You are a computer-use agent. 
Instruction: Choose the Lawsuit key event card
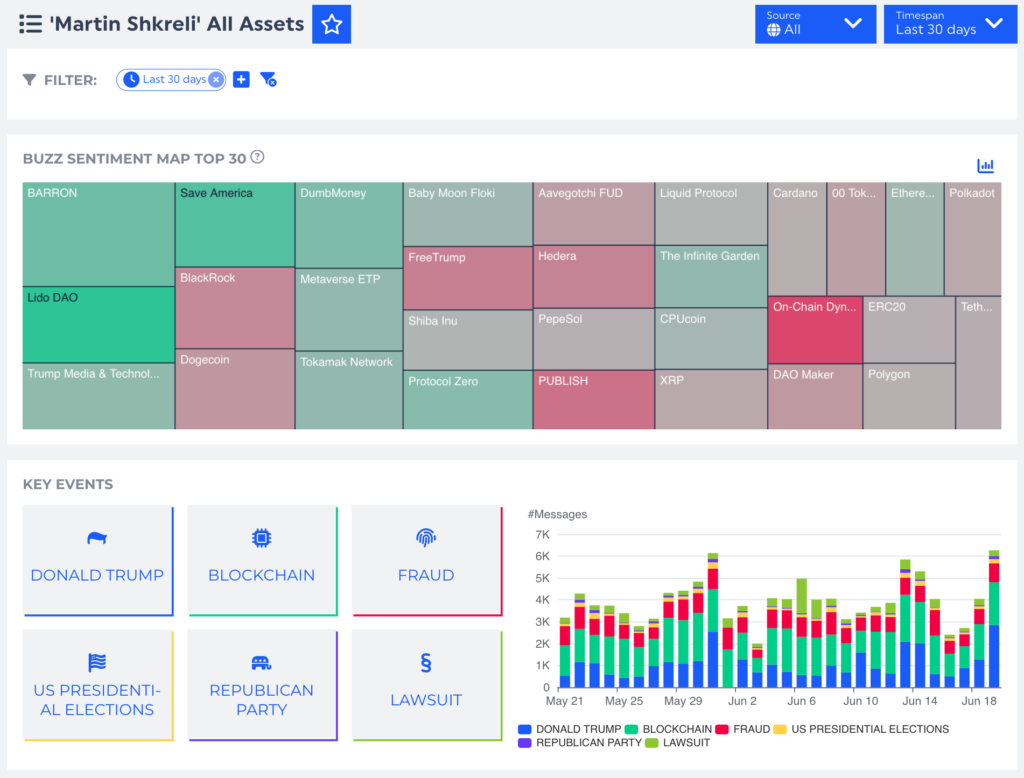426,685
